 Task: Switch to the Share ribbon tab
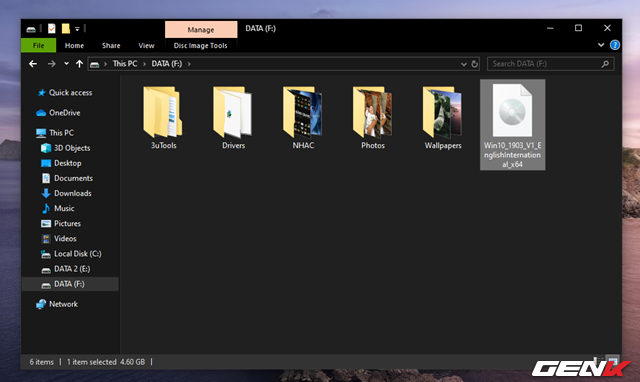click(111, 45)
